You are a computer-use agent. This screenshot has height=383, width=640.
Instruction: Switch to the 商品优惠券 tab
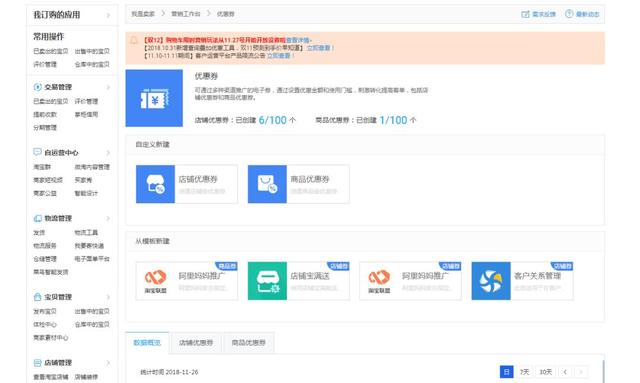(x=249, y=343)
